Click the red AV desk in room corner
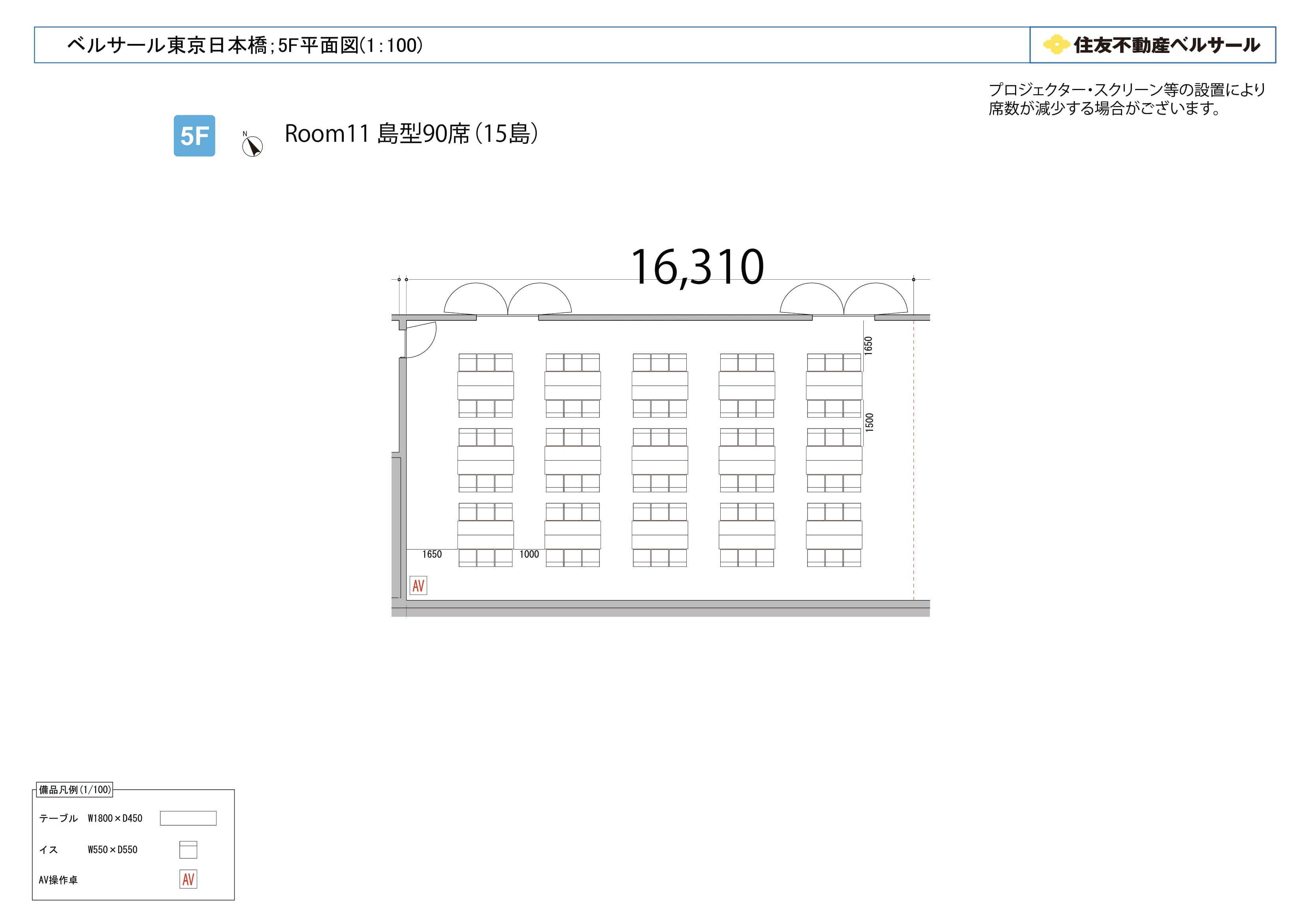The image size is (1307, 924). coord(418,585)
